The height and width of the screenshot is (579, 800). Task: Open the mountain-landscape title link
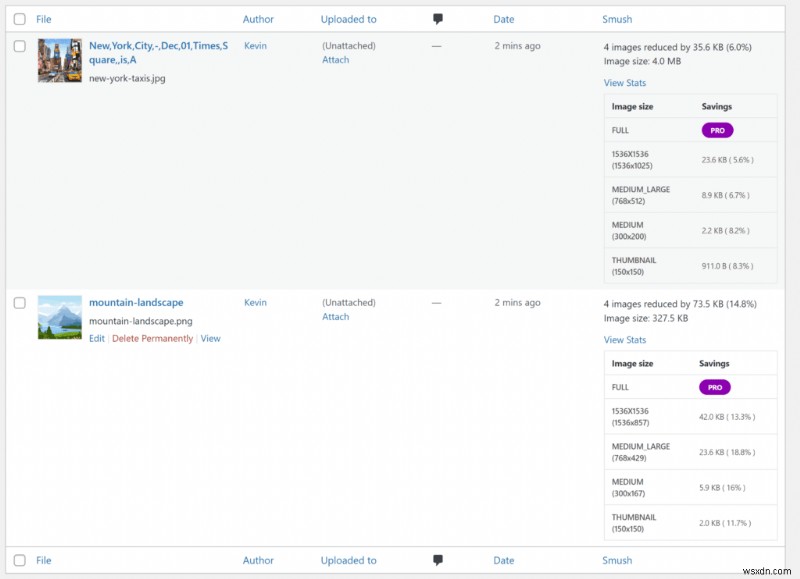point(137,302)
